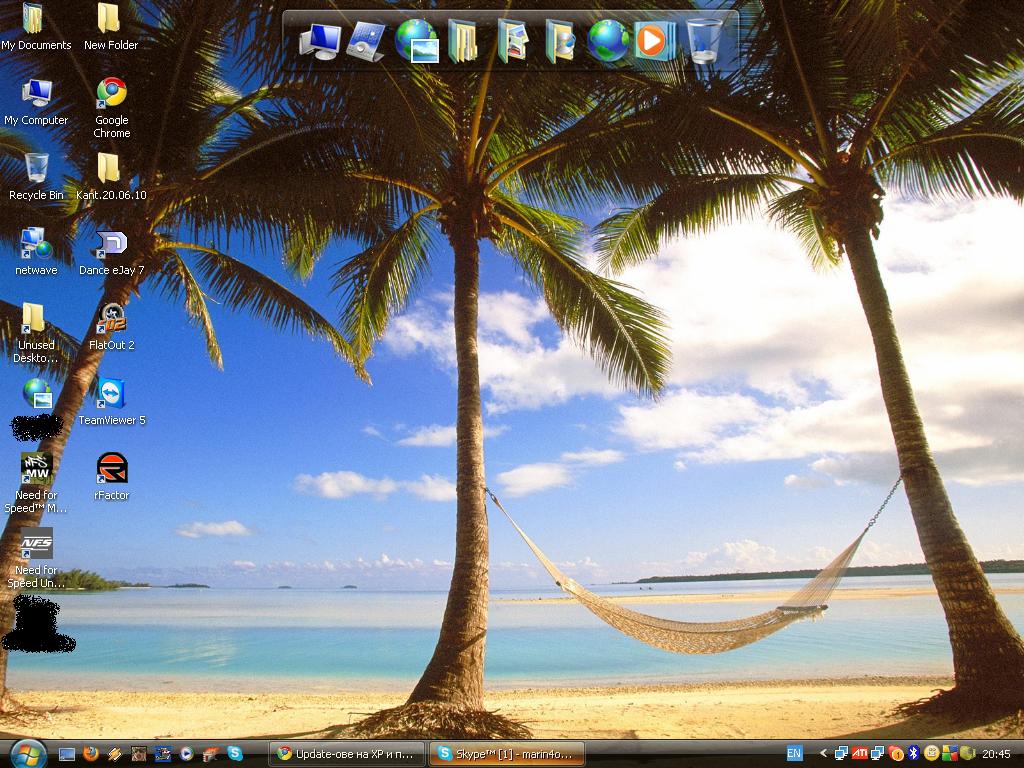Click the 20:45 system clock
This screenshot has height=768, width=1024.
click(996, 753)
